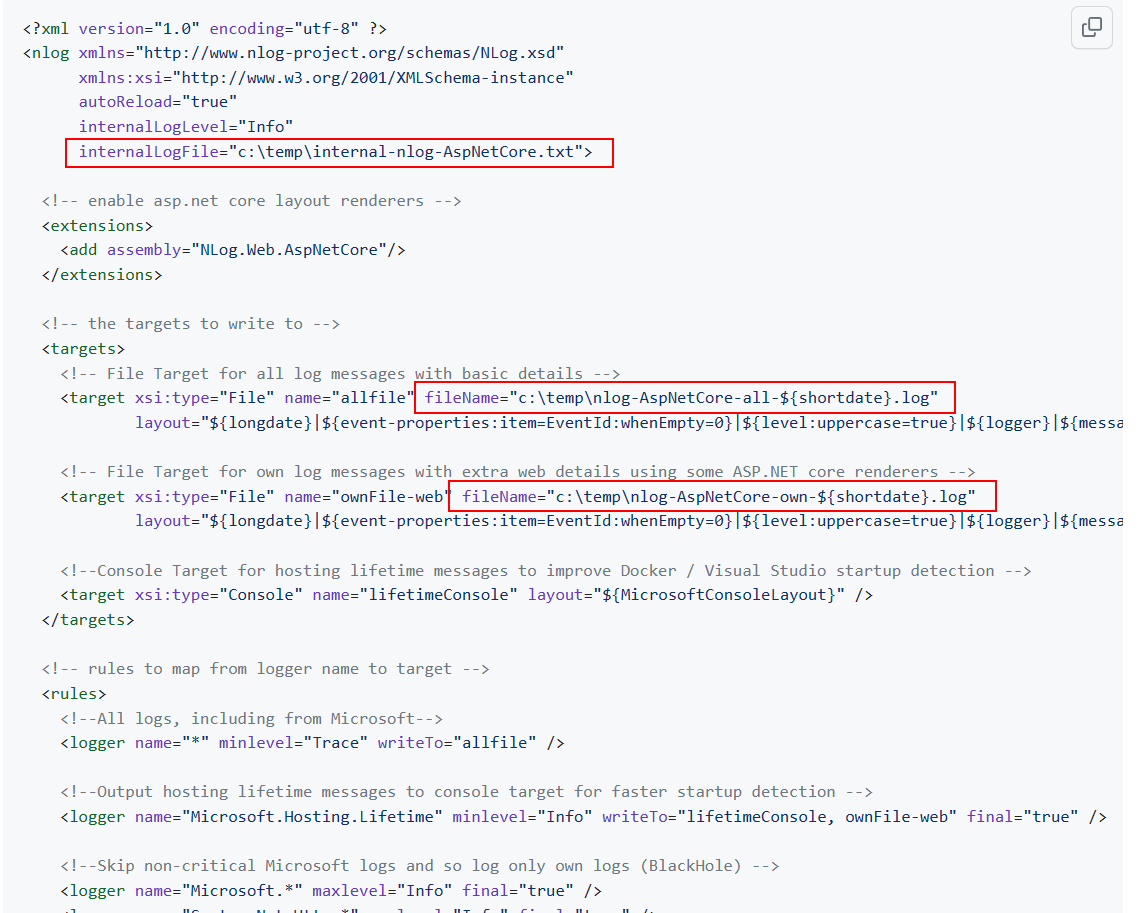1139x913 pixels.
Task: Click the Console Target for hosting lifetime comment
Action: (x=546, y=571)
